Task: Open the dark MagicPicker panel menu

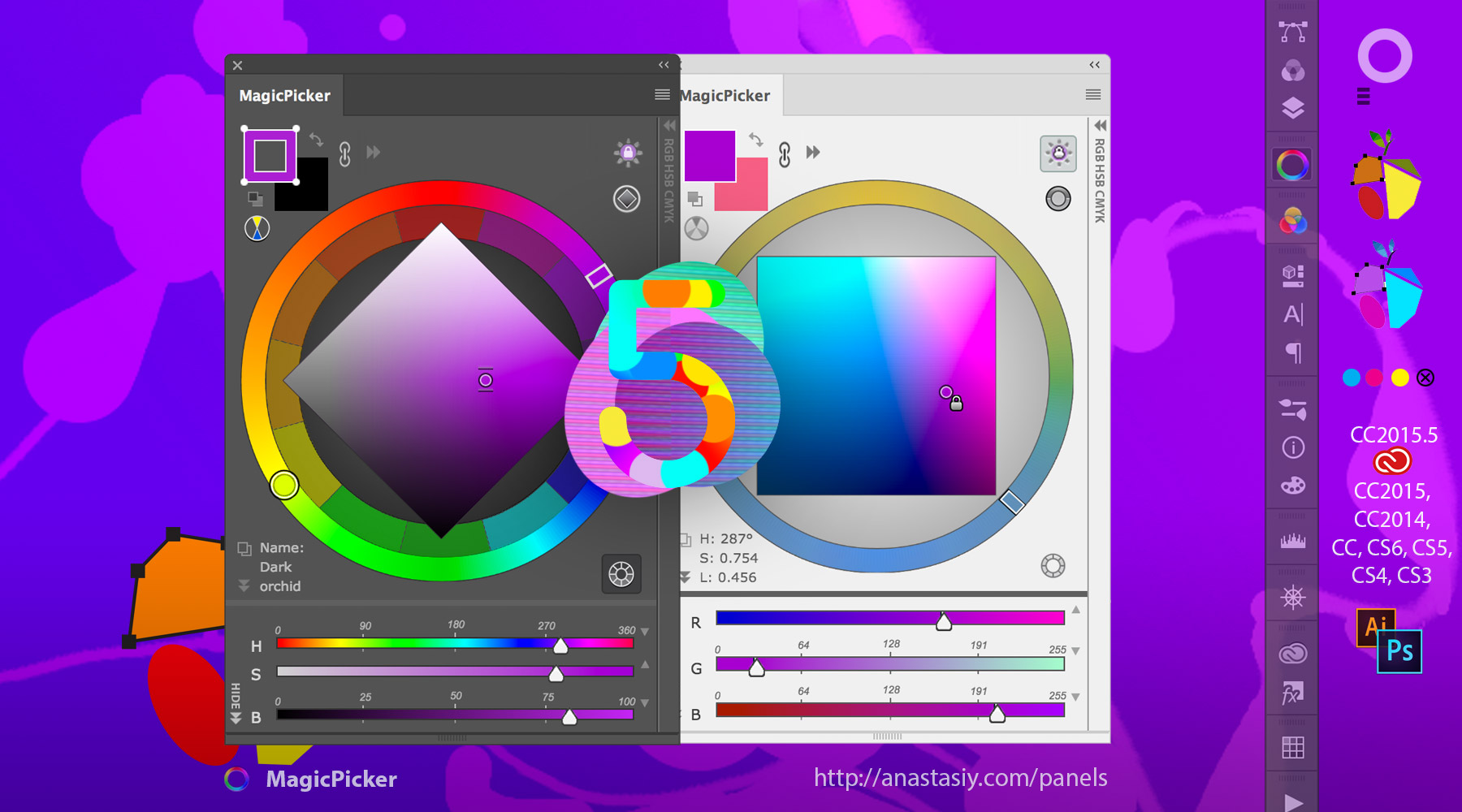Action: tap(662, 95)
